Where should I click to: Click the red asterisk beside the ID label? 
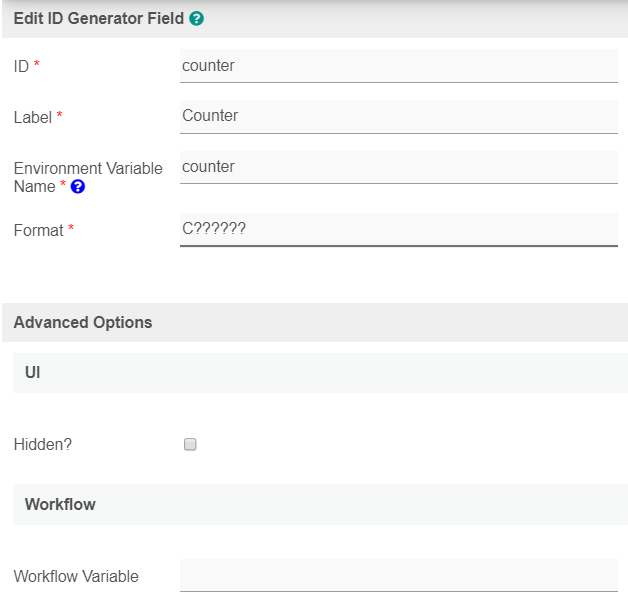[37, 66]
